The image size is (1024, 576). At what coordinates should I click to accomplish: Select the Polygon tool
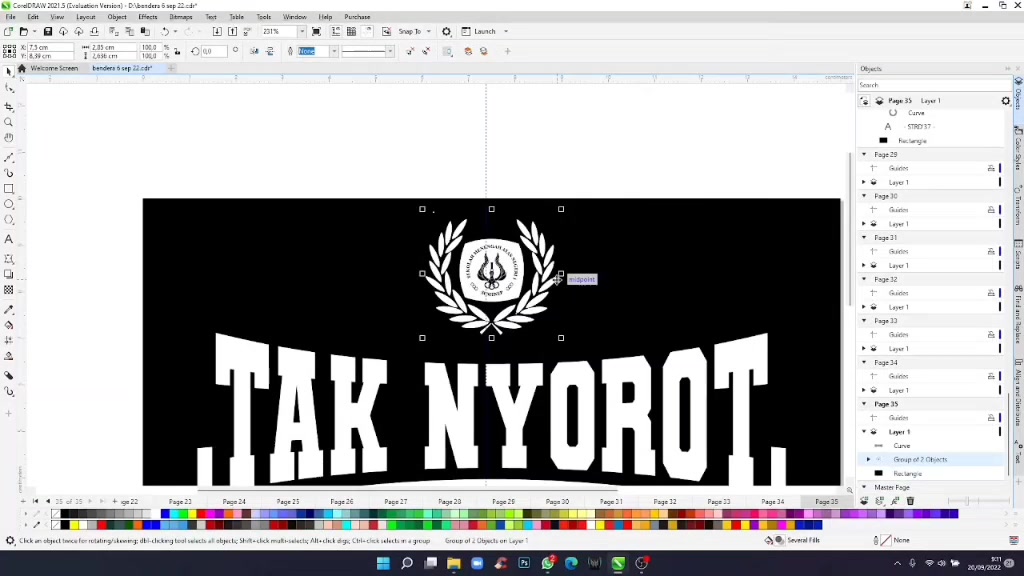[x=8, y=220]
